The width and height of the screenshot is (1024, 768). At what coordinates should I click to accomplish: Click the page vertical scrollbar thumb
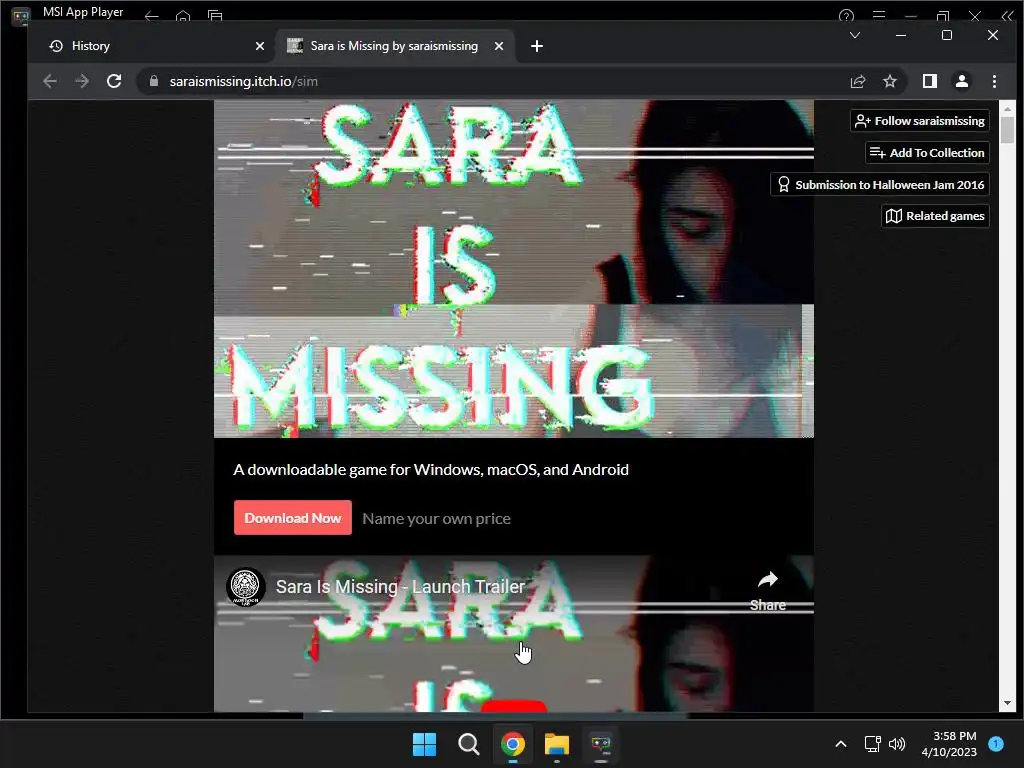click(x=1007, y=129)
